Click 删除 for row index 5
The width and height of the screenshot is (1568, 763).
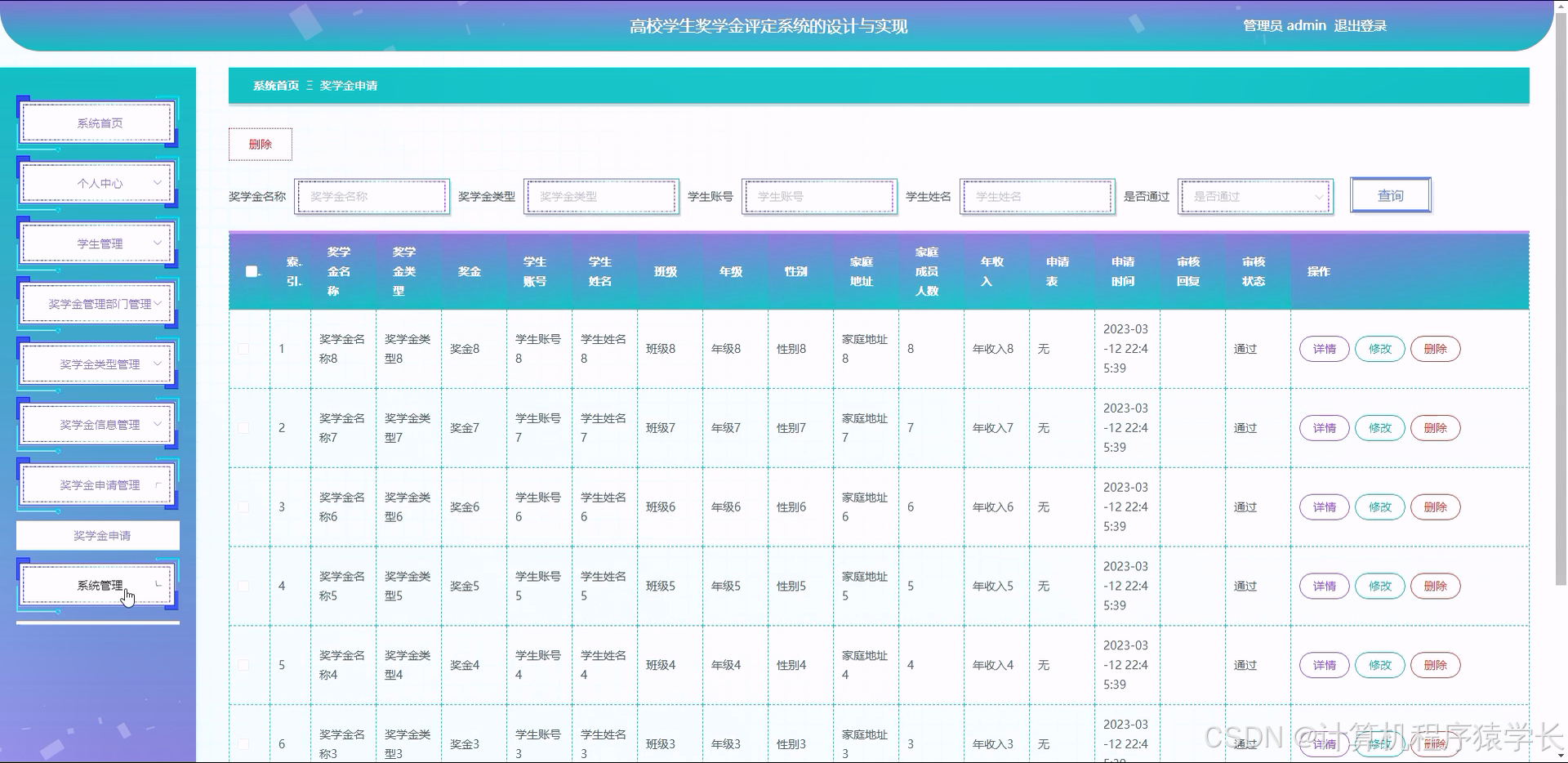tap(1436, 665)
